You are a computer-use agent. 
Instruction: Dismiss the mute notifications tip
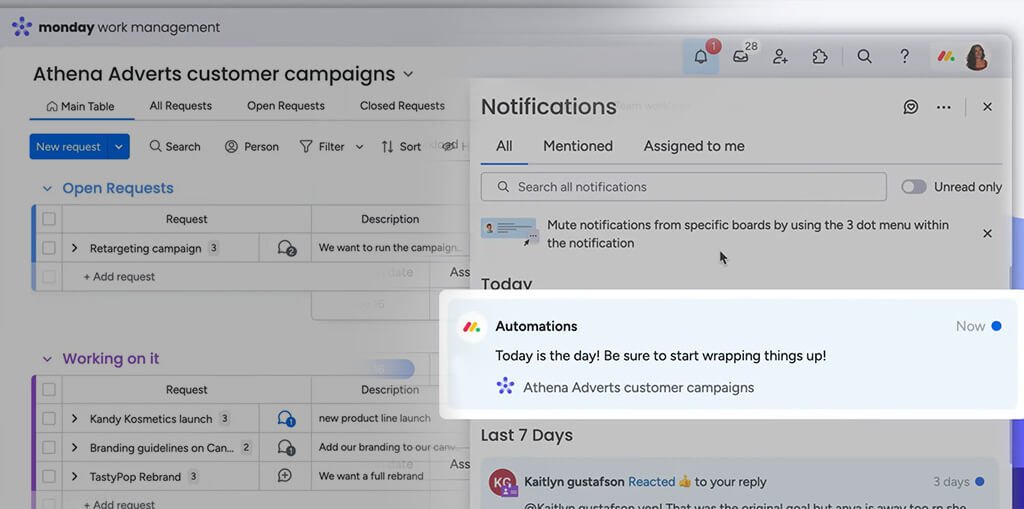[987, 233]
